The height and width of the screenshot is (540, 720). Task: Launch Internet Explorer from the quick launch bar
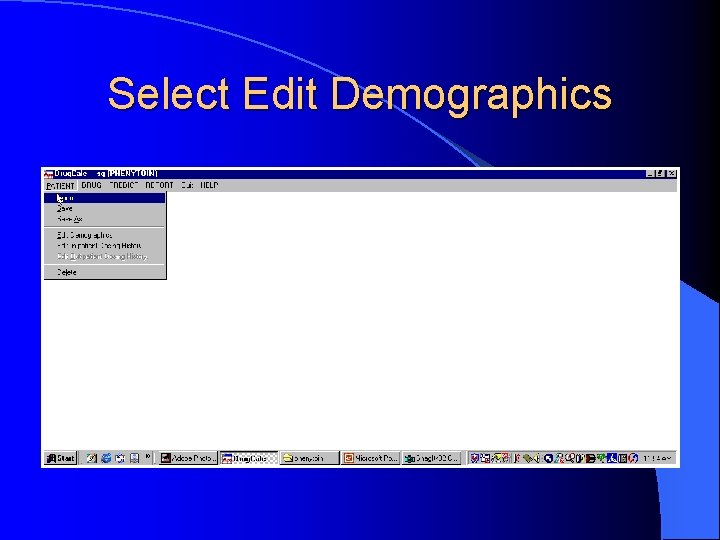point(106,458)
